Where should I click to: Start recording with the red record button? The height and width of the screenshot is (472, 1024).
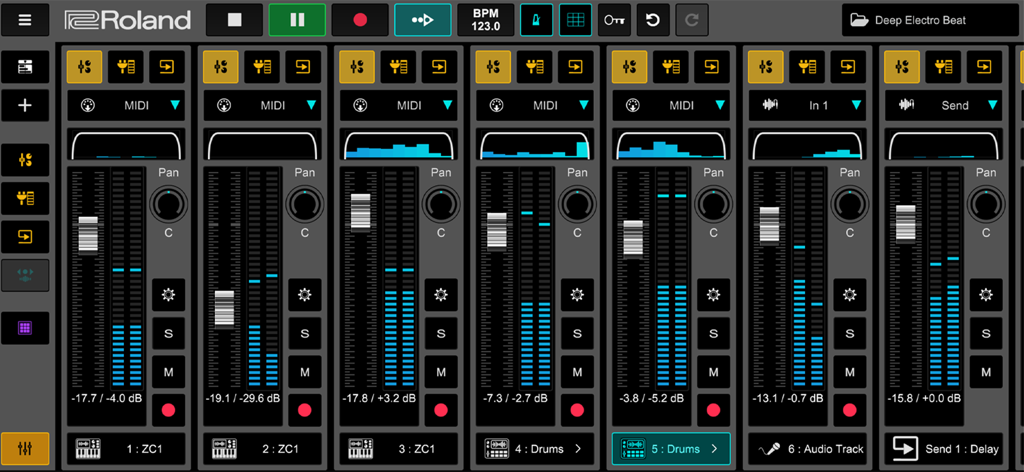[x=360, y=20]
